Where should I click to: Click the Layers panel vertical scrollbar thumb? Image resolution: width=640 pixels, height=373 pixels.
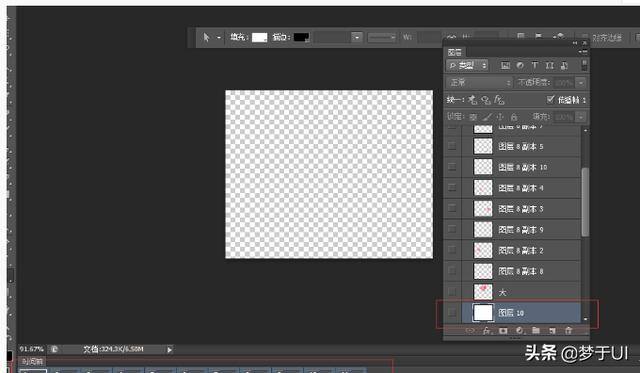(x=585, y=202)
